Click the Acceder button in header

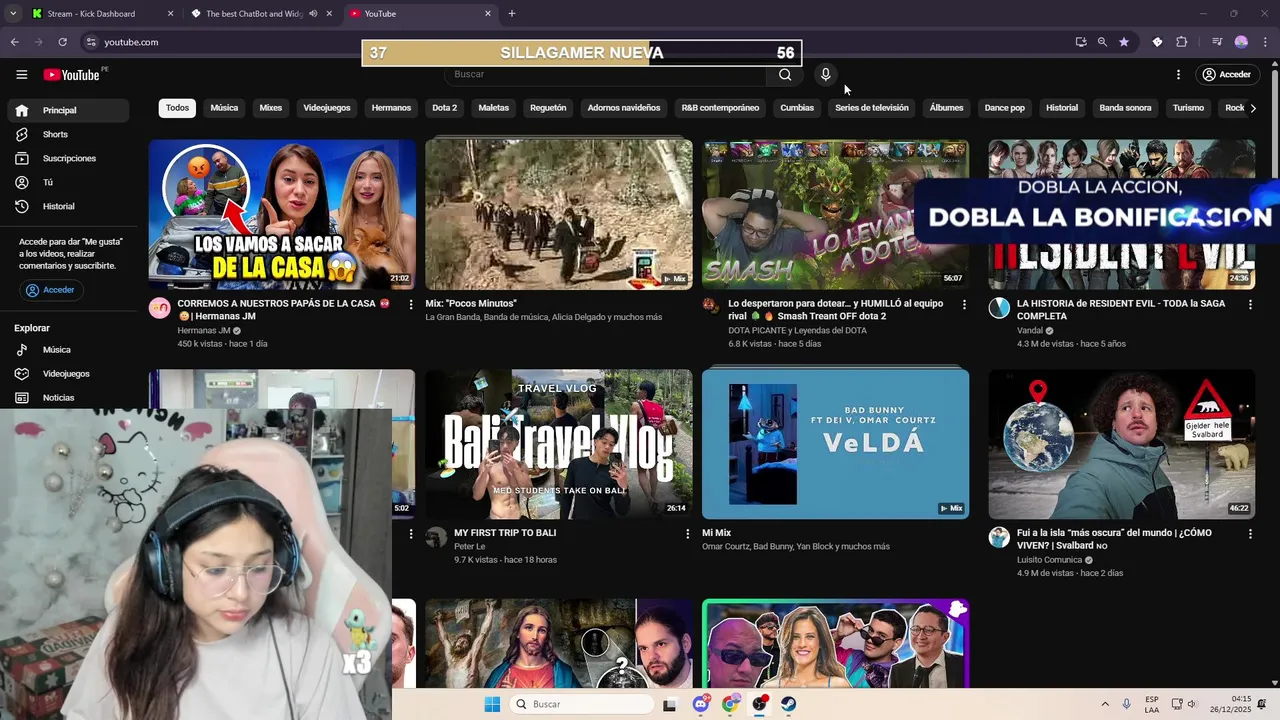coord(1227,75)
